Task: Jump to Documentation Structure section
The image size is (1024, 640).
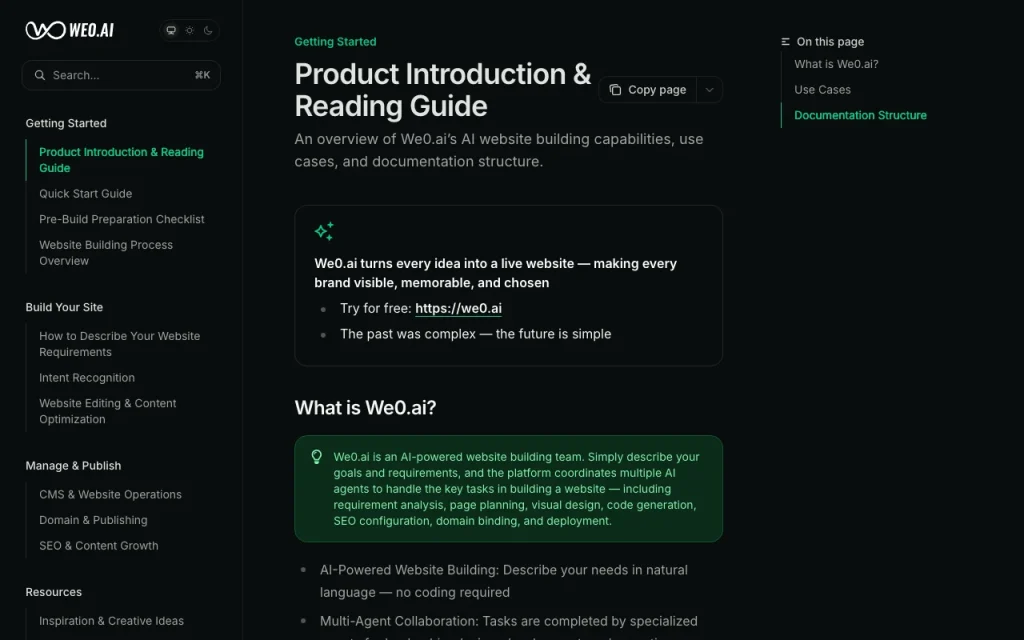Action: click(860, 115)
